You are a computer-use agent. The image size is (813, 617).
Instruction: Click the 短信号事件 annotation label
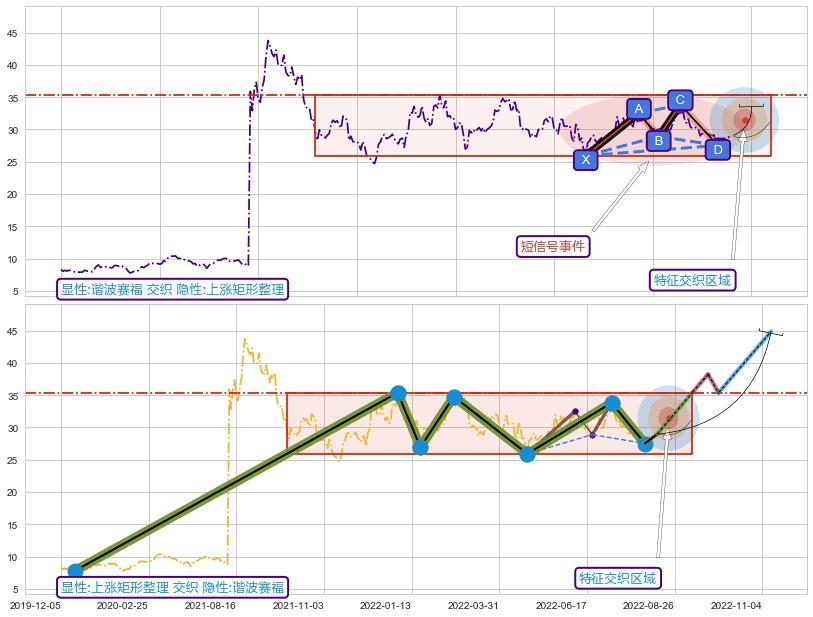tap(553, 246)
